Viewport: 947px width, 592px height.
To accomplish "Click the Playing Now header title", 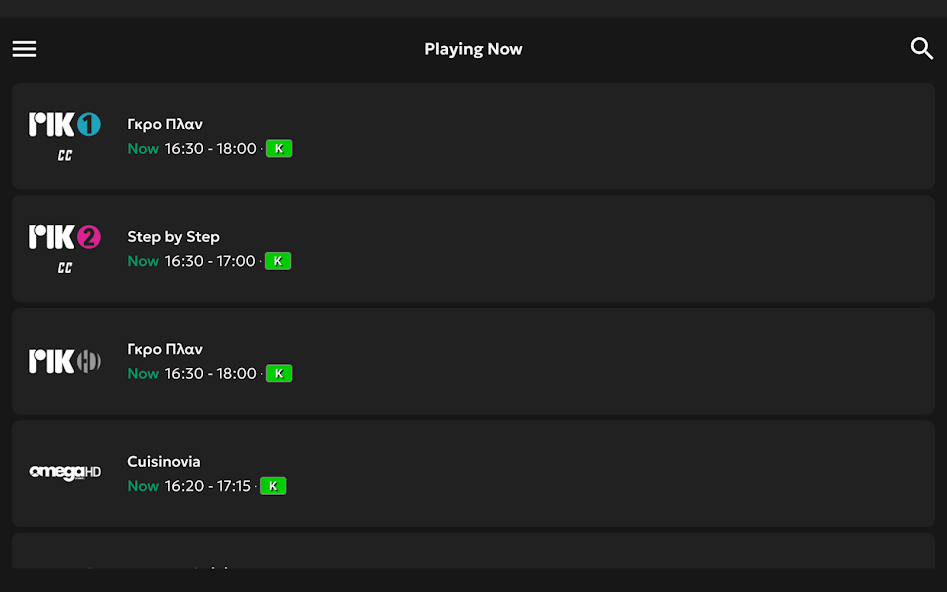I will click(473, 49).
